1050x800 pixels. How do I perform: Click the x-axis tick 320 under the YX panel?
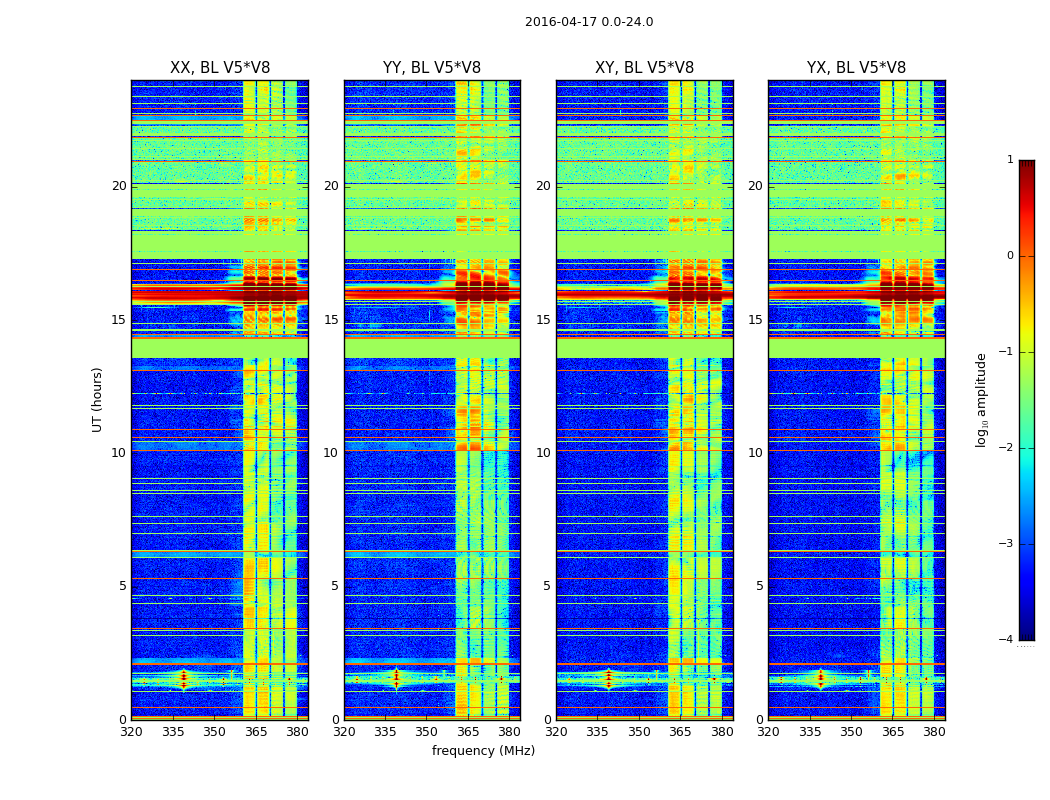click(768, 732)
